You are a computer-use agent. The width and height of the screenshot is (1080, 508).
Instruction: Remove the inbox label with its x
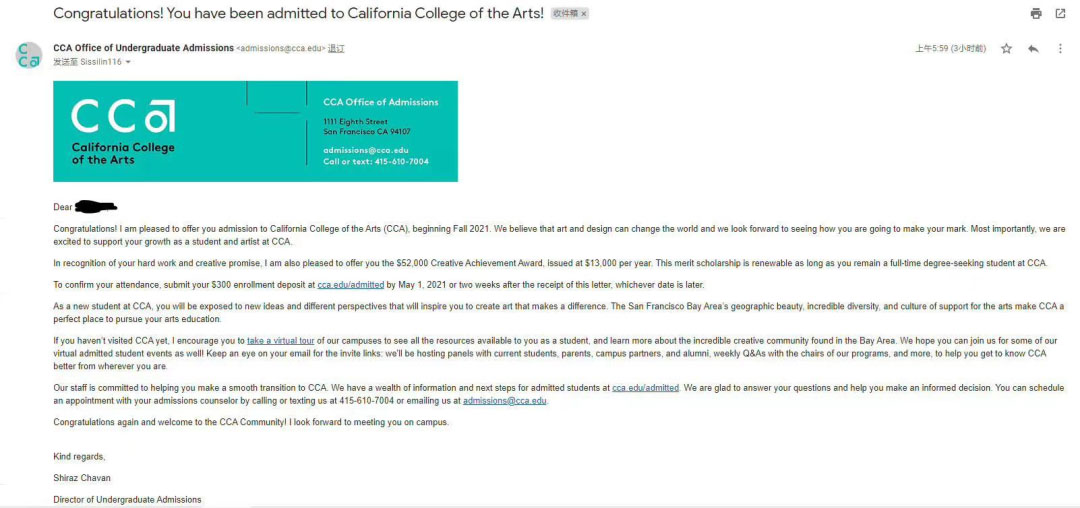[x=584, y=14]
